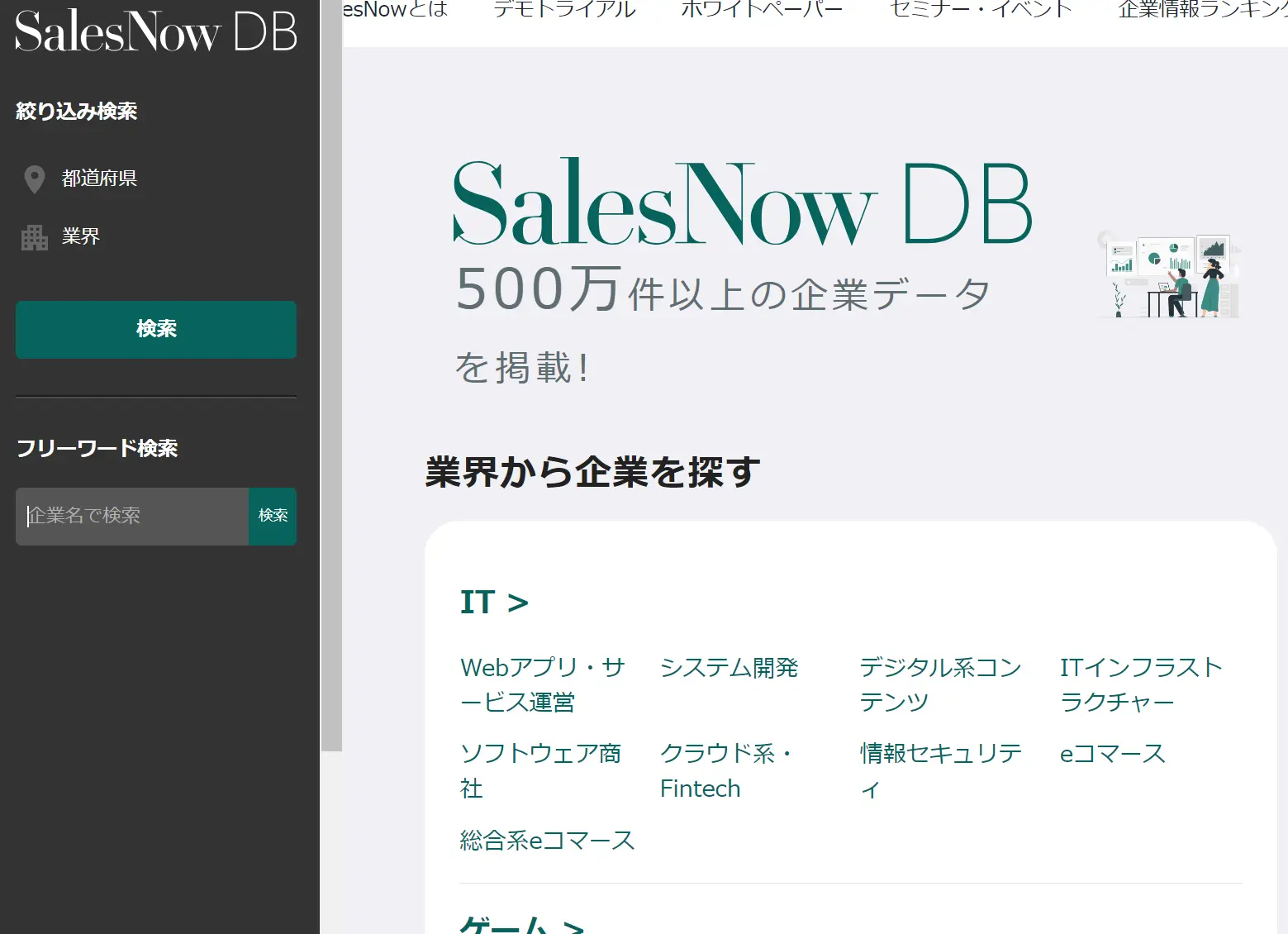Click the フリーワード検索 heading
This screenshot has width=1288, height=934.
click(x=97, y=448)
